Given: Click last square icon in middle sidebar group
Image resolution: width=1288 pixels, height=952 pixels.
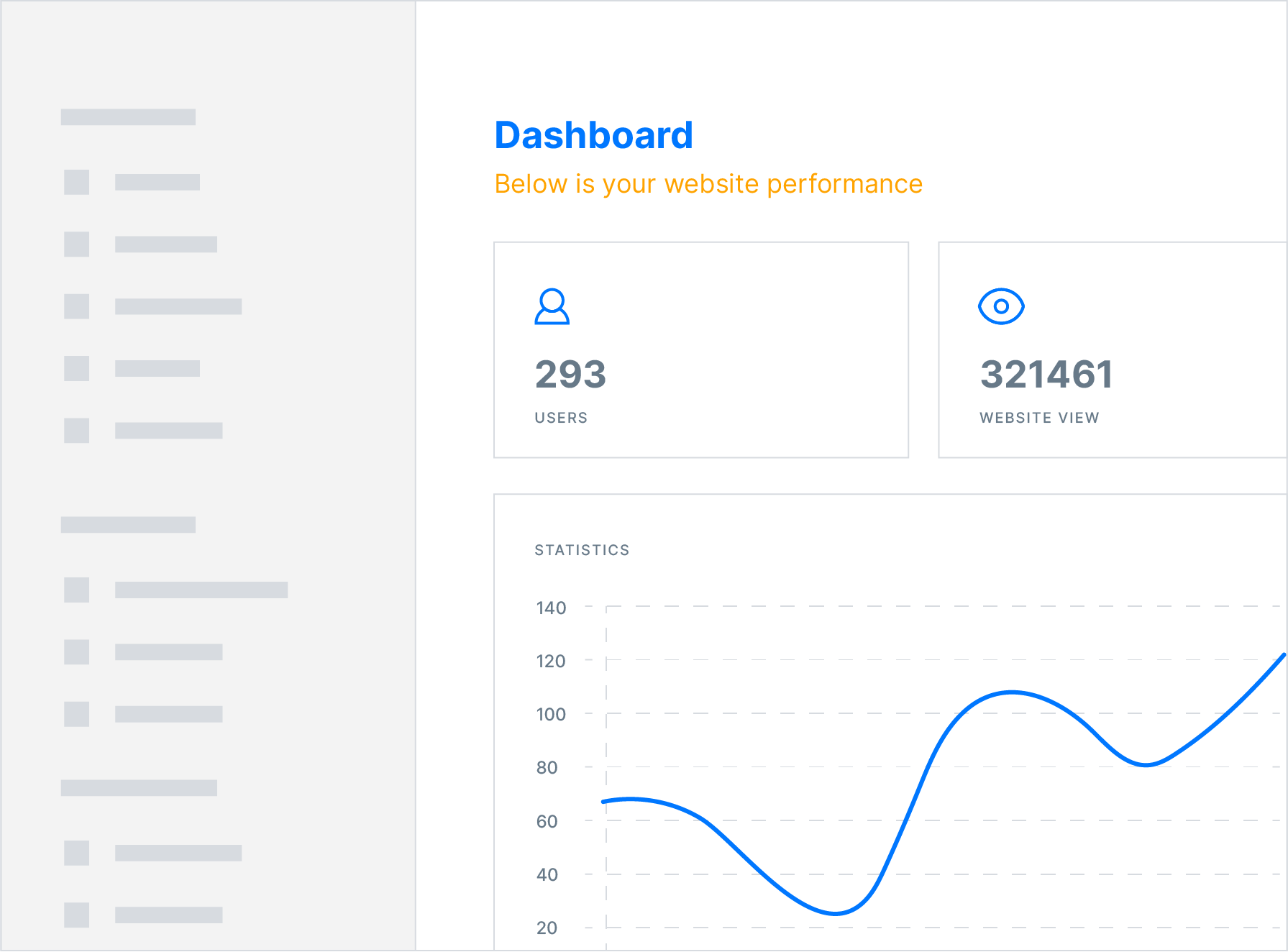Looking at the screenshot, I should coord(76,714).
